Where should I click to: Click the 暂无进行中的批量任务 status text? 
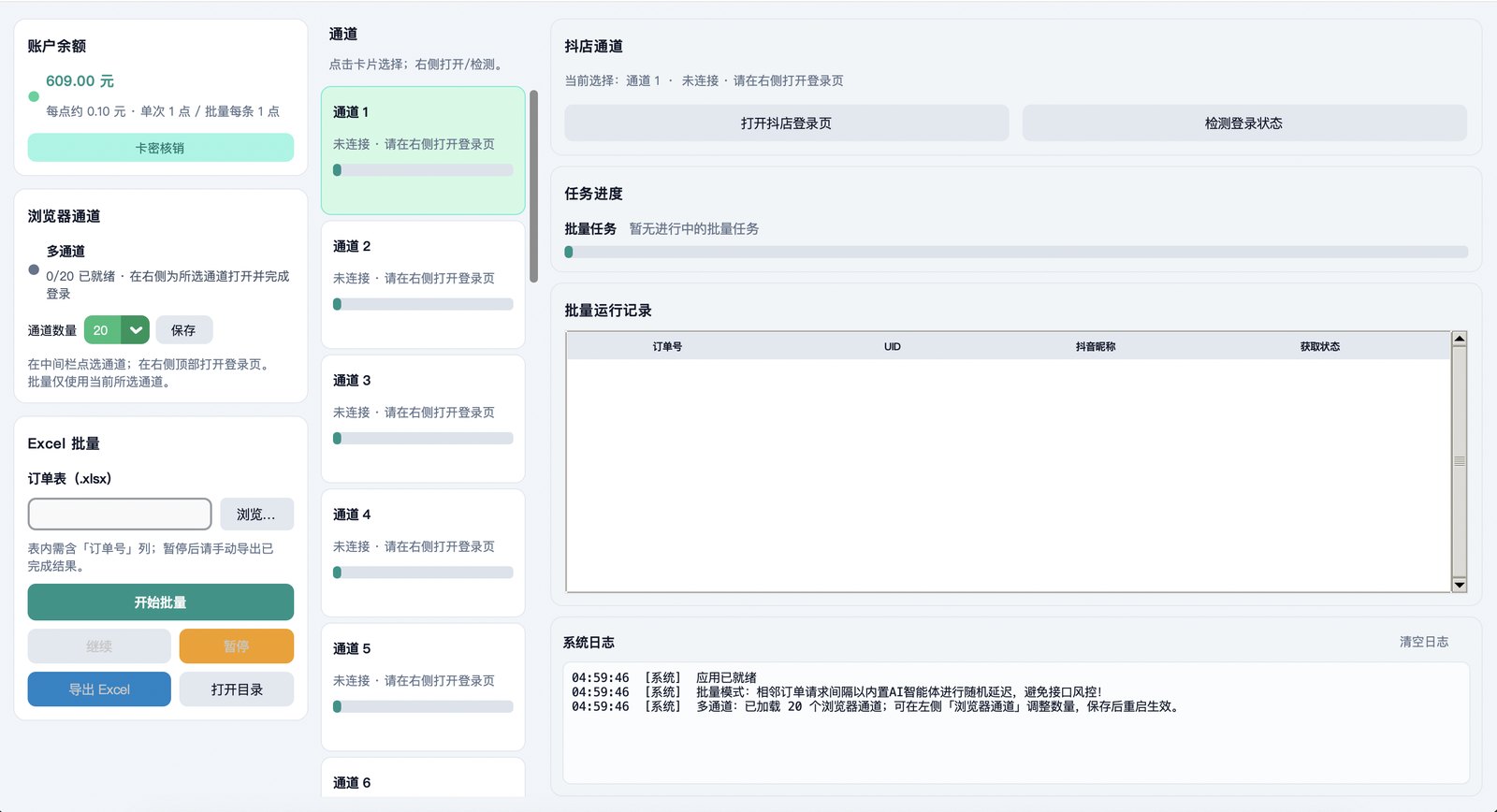[x=694, y=228]
